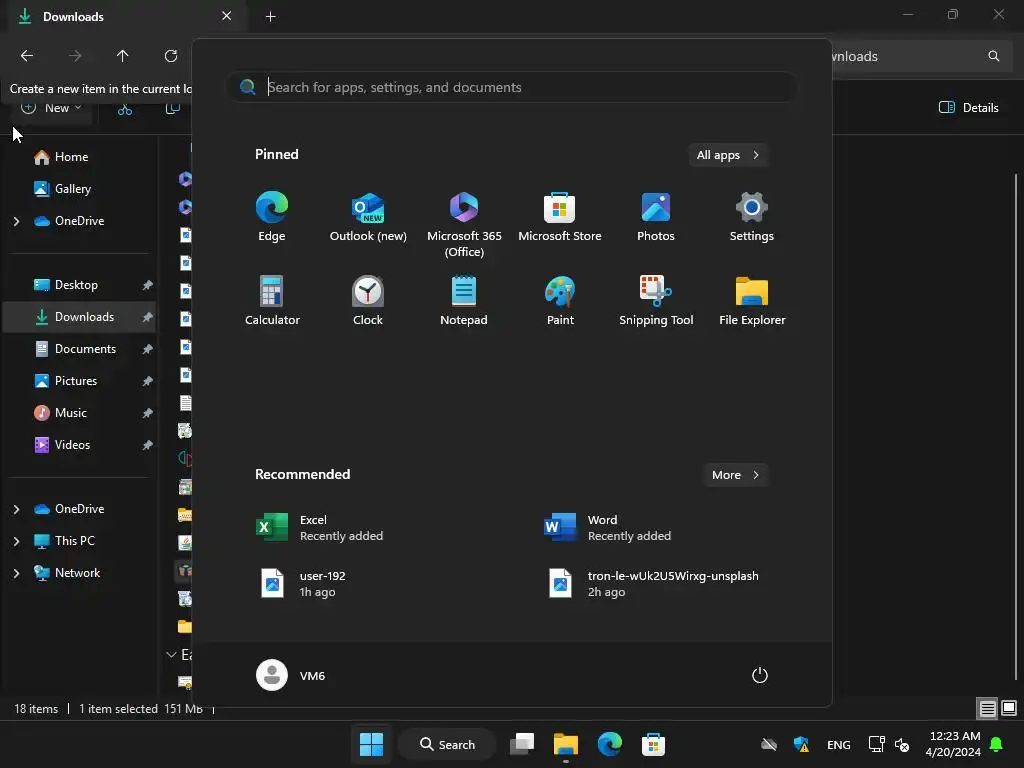Open the New item dropdown

tap(52, 108)
